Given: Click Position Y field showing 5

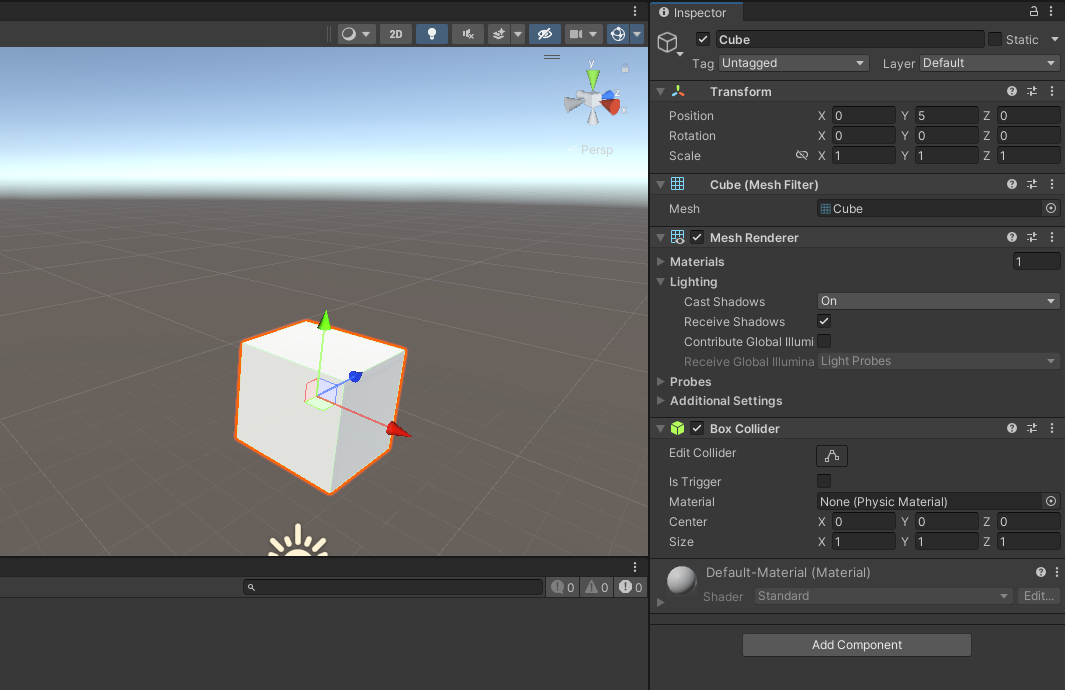Looking at the screenshot, I should point(947,115).
